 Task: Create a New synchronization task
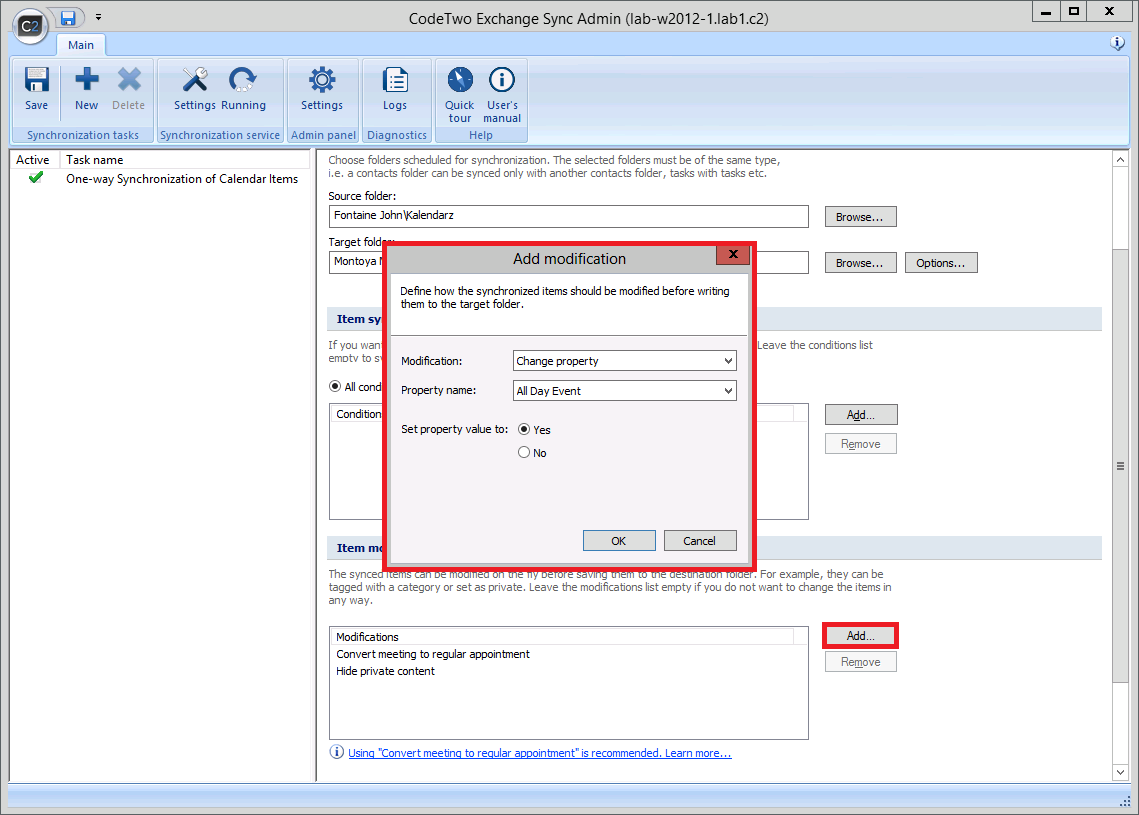[86, 89]
